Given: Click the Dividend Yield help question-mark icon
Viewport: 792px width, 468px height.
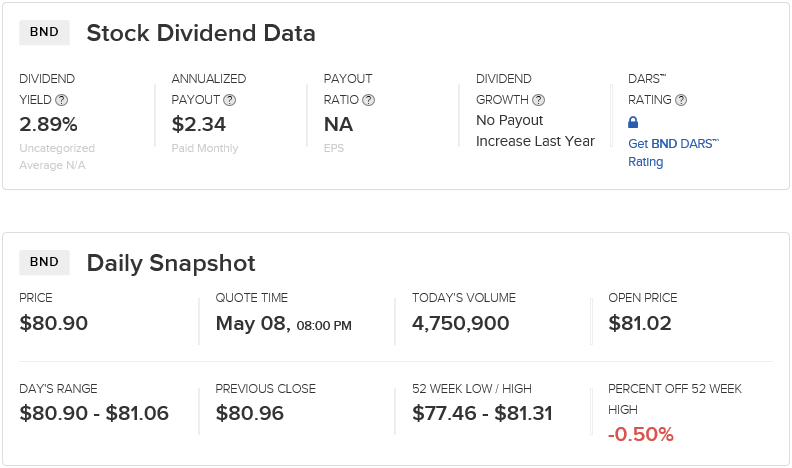Looking at the screenshot, I should 62,100.
